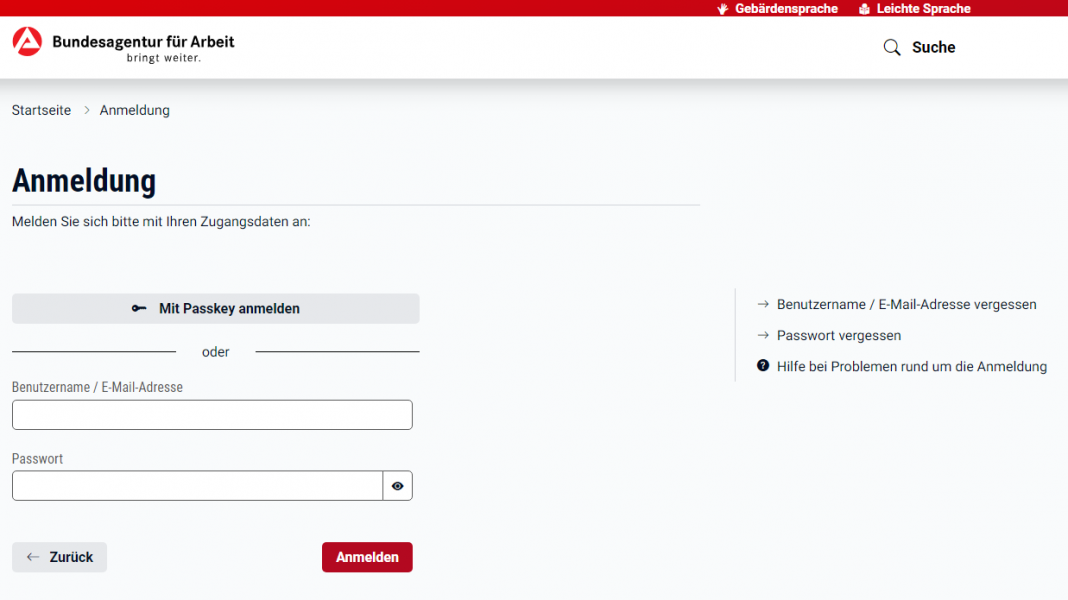Open Benutzername / E-Mail-Adresse vergessen link
1068x600 pixels.
(x=906, y=304)
